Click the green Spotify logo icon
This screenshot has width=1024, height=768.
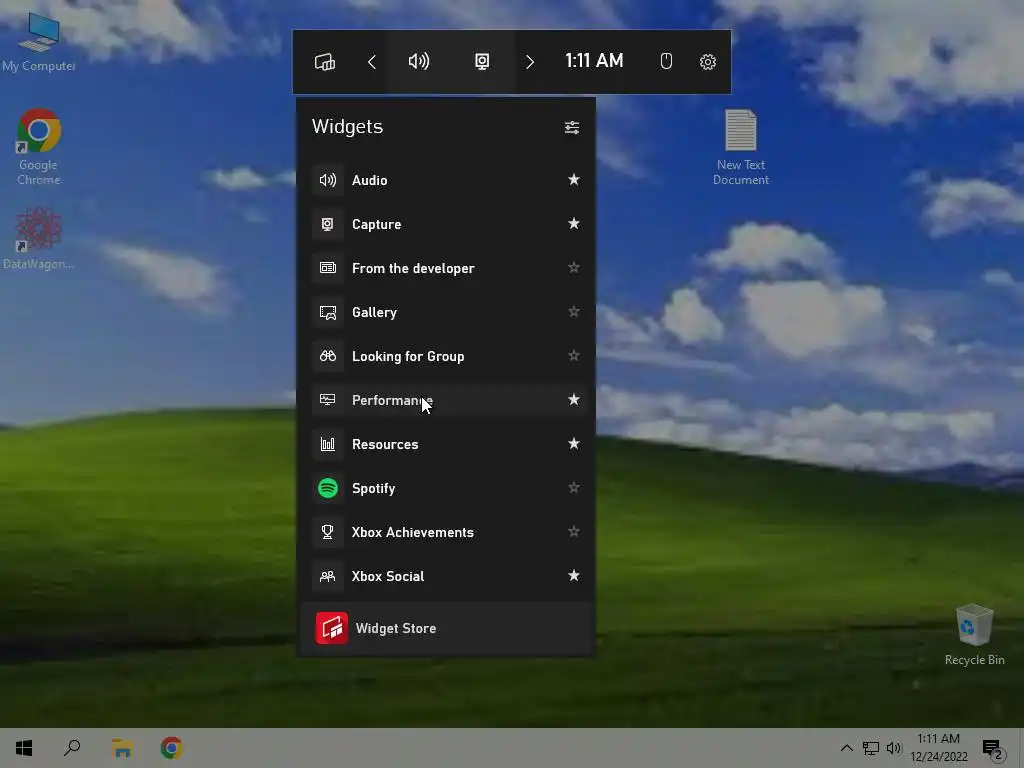(x=328, y=488)
